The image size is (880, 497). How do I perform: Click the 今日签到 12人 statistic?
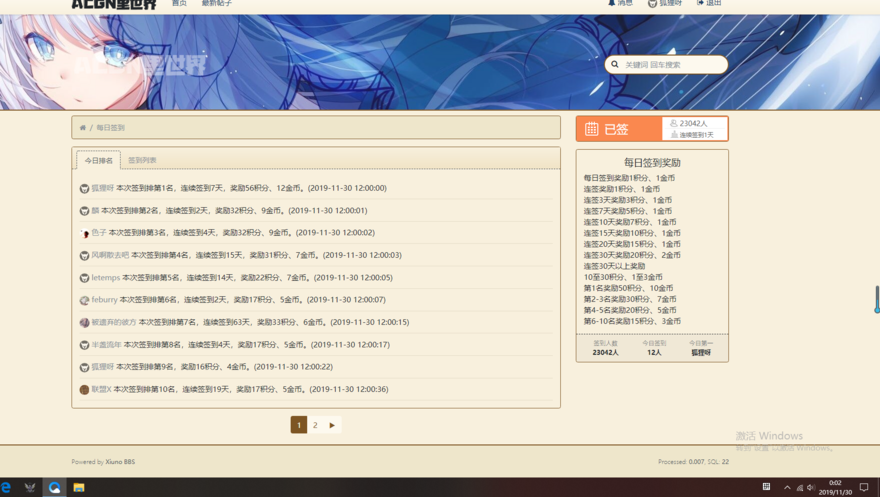[x=654, y=348]
